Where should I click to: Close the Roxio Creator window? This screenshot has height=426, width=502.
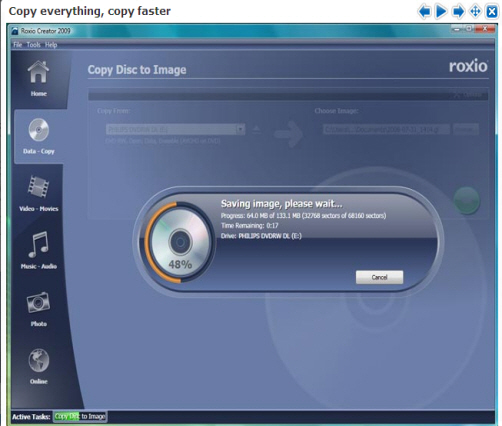click(x=485, y=29)
